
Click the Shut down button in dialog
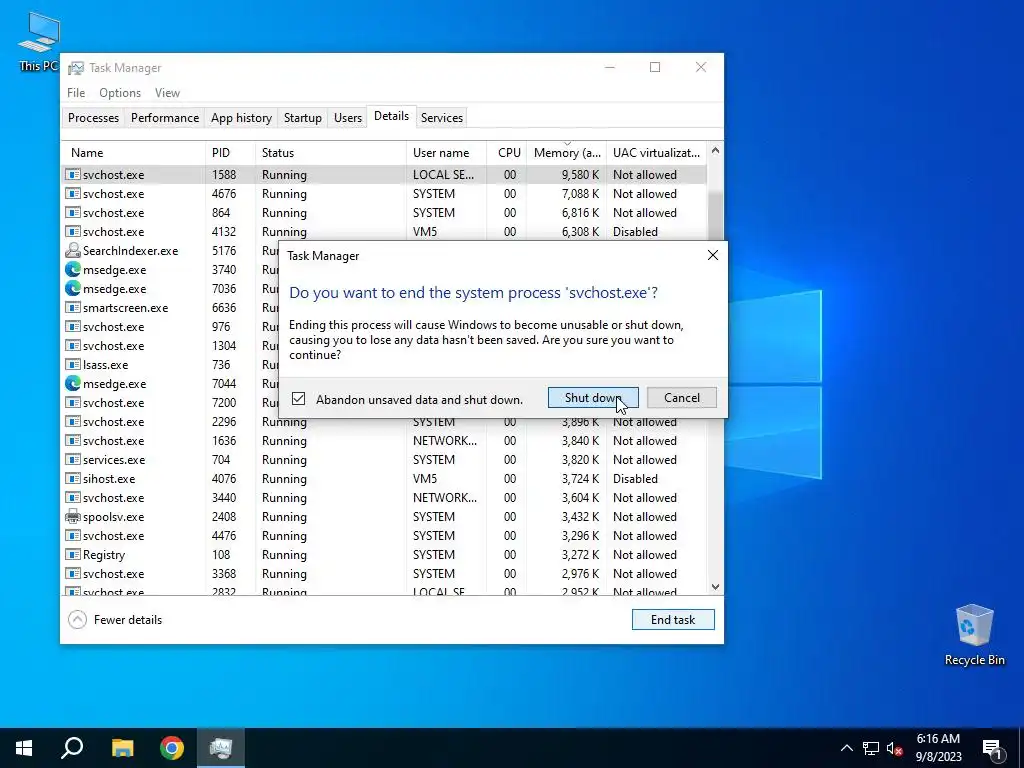coord(593,398)
